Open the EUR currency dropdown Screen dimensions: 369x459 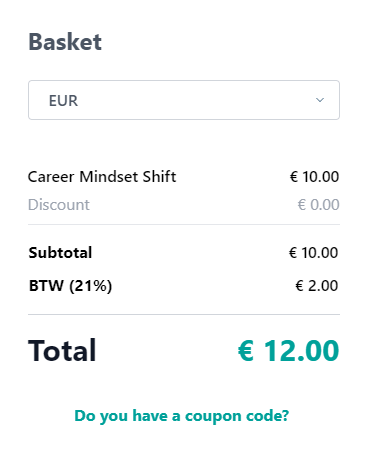coord(184,100)
